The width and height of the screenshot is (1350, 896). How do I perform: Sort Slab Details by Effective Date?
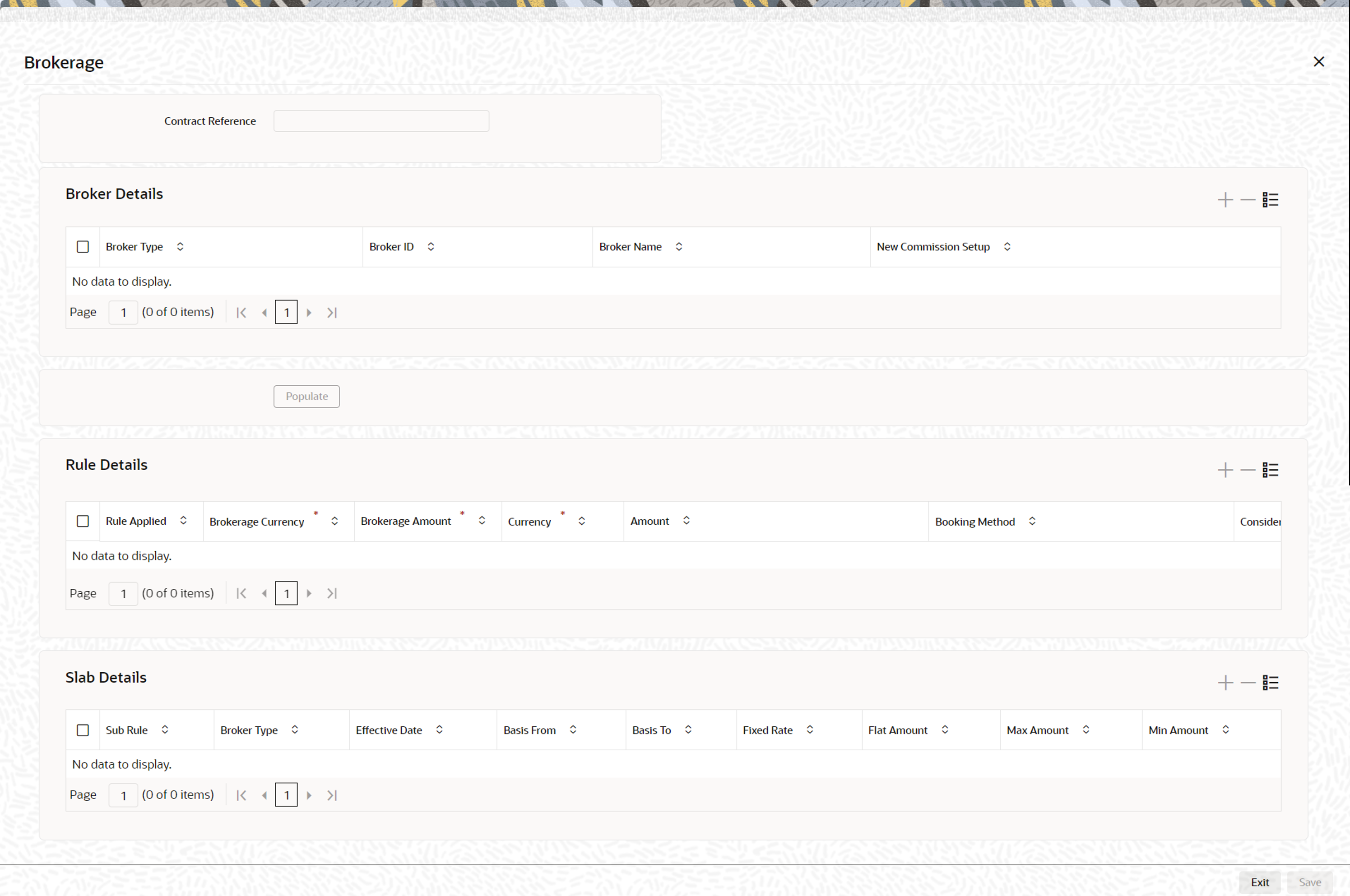tap(439, 730)
